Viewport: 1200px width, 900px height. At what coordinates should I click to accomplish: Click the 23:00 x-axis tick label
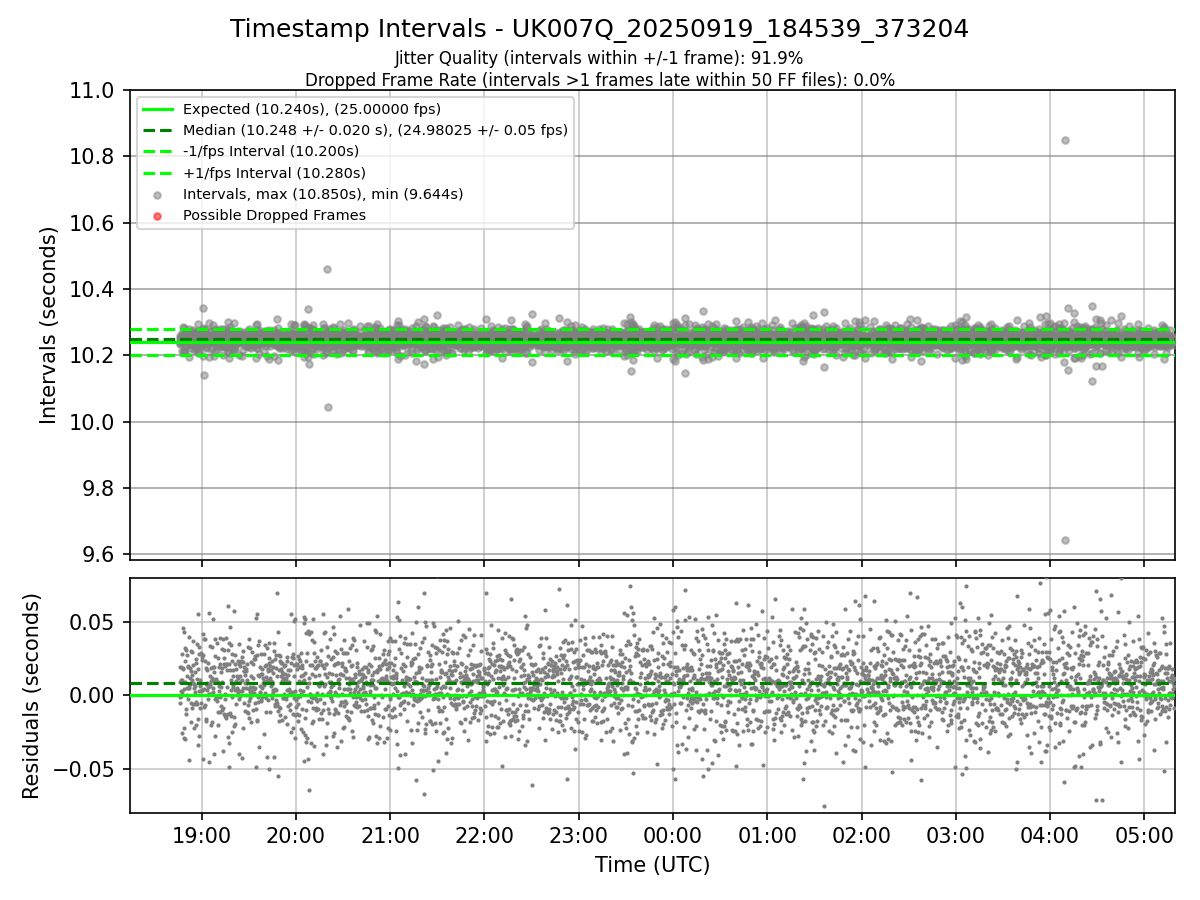(x=578, y=836)
